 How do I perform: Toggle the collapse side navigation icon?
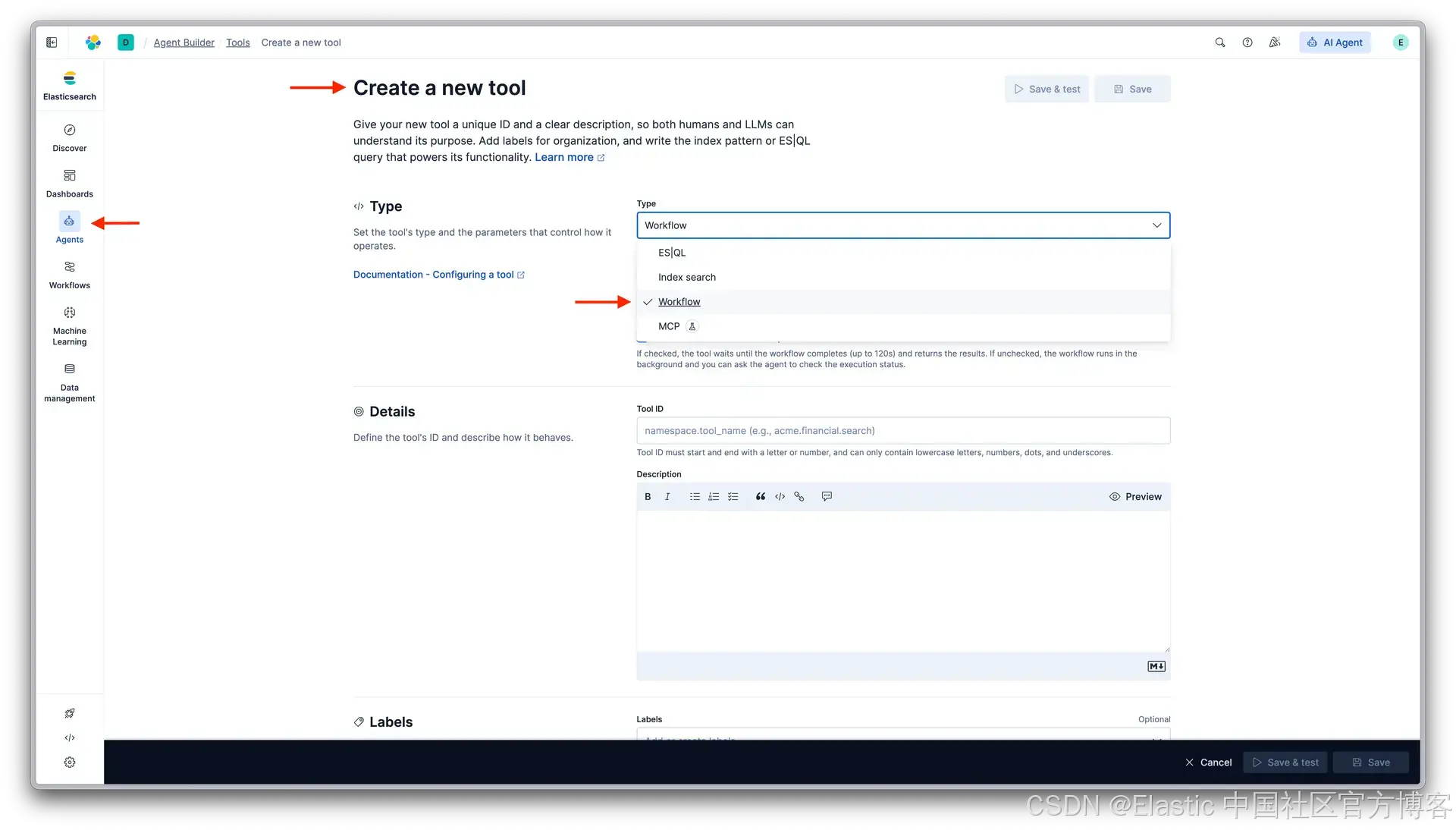(x=52, y=42)
